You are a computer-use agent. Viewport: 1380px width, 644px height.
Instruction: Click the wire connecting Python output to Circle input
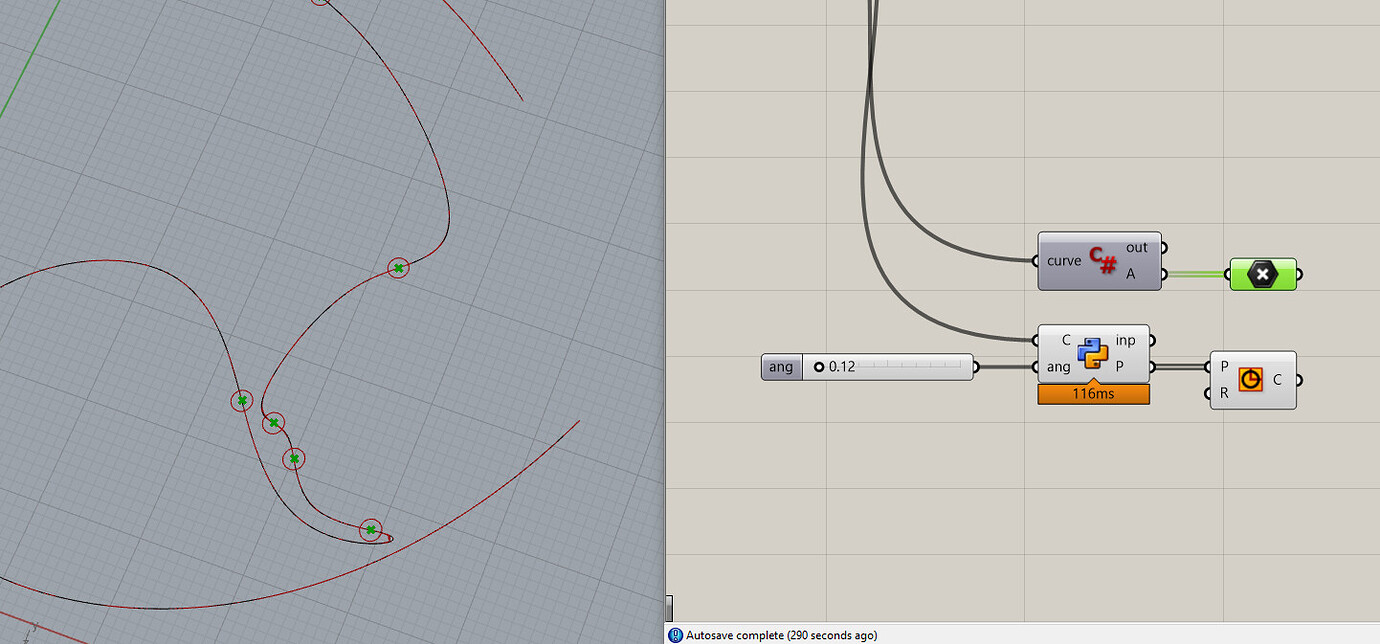[x=1180, y=366]
